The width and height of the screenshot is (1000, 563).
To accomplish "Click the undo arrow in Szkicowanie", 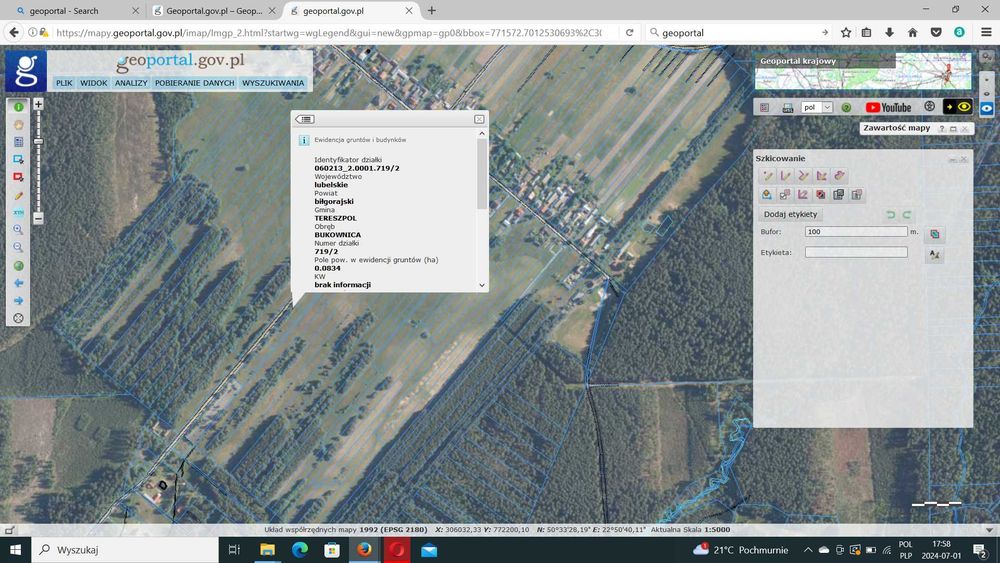I will [x=891, y=215].
